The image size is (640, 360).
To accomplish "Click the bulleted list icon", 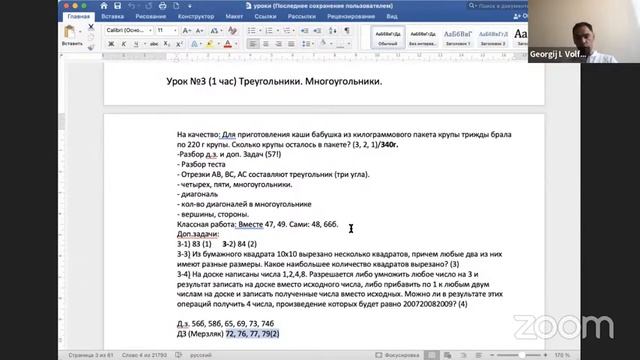I will click(x=252, y=31).
